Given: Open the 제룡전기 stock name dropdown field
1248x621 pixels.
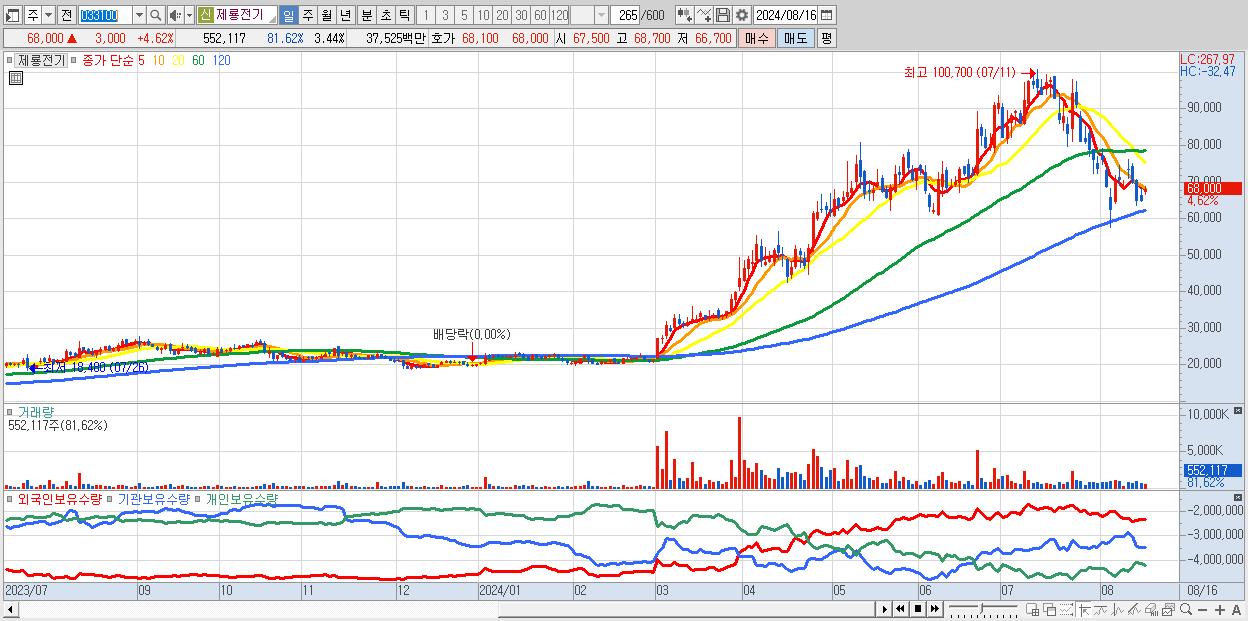Looking at the screenshot, I should point(236,15).
